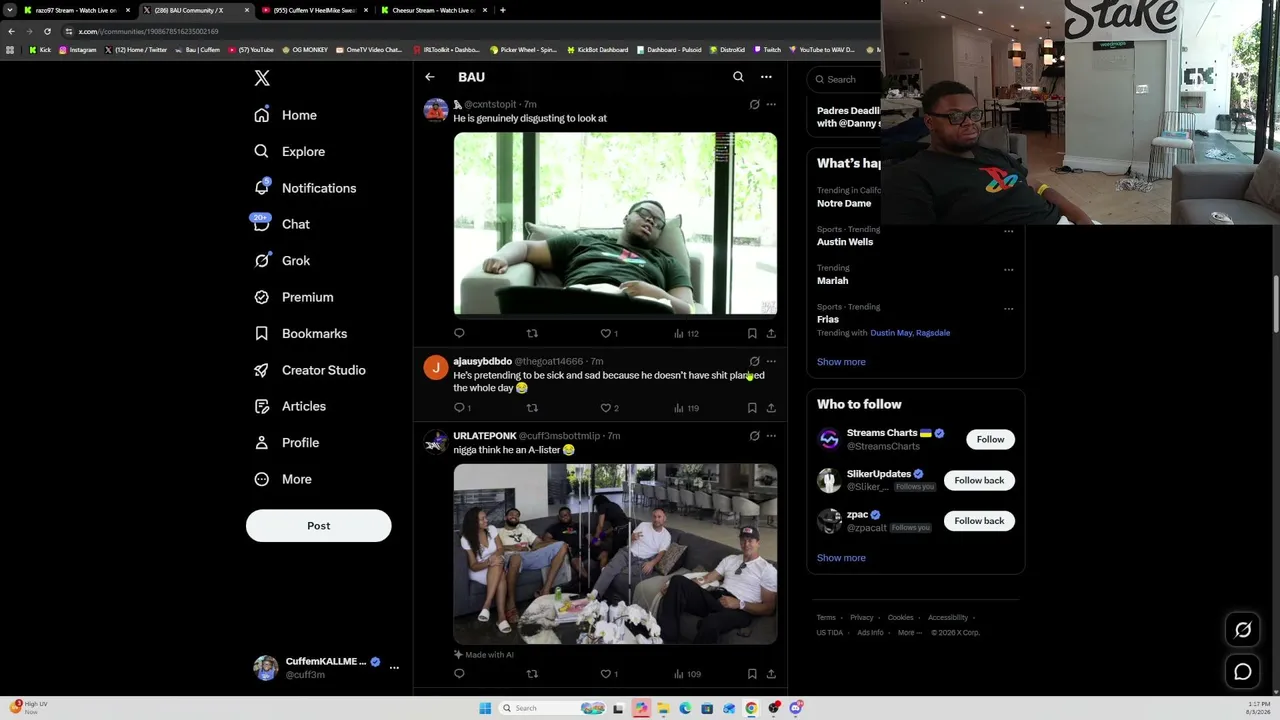Viewport: 1280px width, 720px height.
Task: Open more options for the BAU community header
Action: coord(766,77)
